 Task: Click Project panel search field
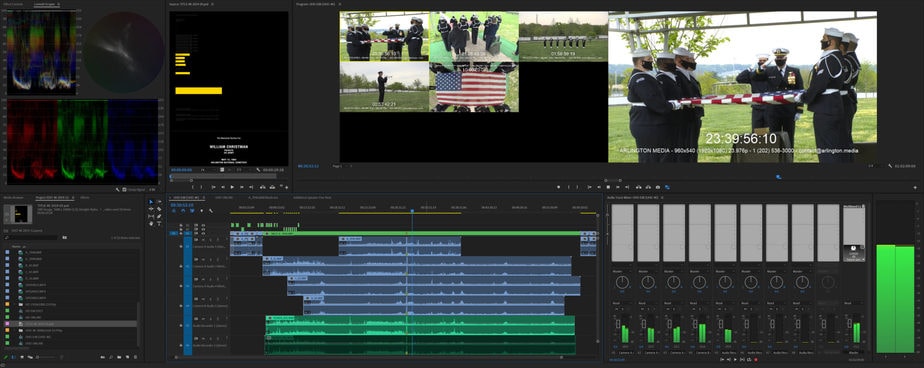coord(31,237)
